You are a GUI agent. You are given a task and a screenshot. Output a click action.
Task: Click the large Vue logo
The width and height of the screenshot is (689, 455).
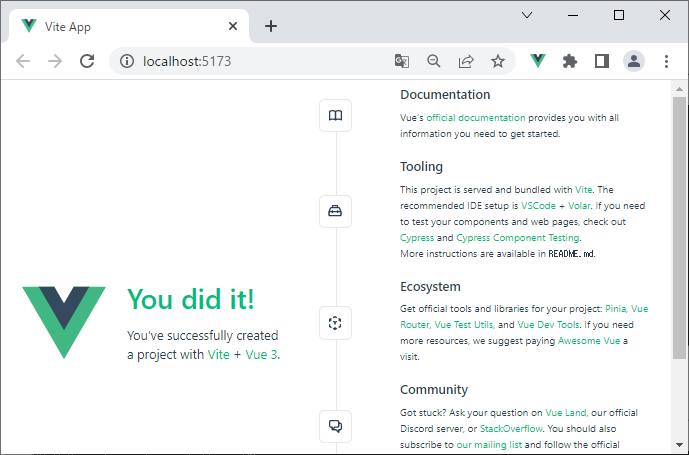[x=64, y=322]
